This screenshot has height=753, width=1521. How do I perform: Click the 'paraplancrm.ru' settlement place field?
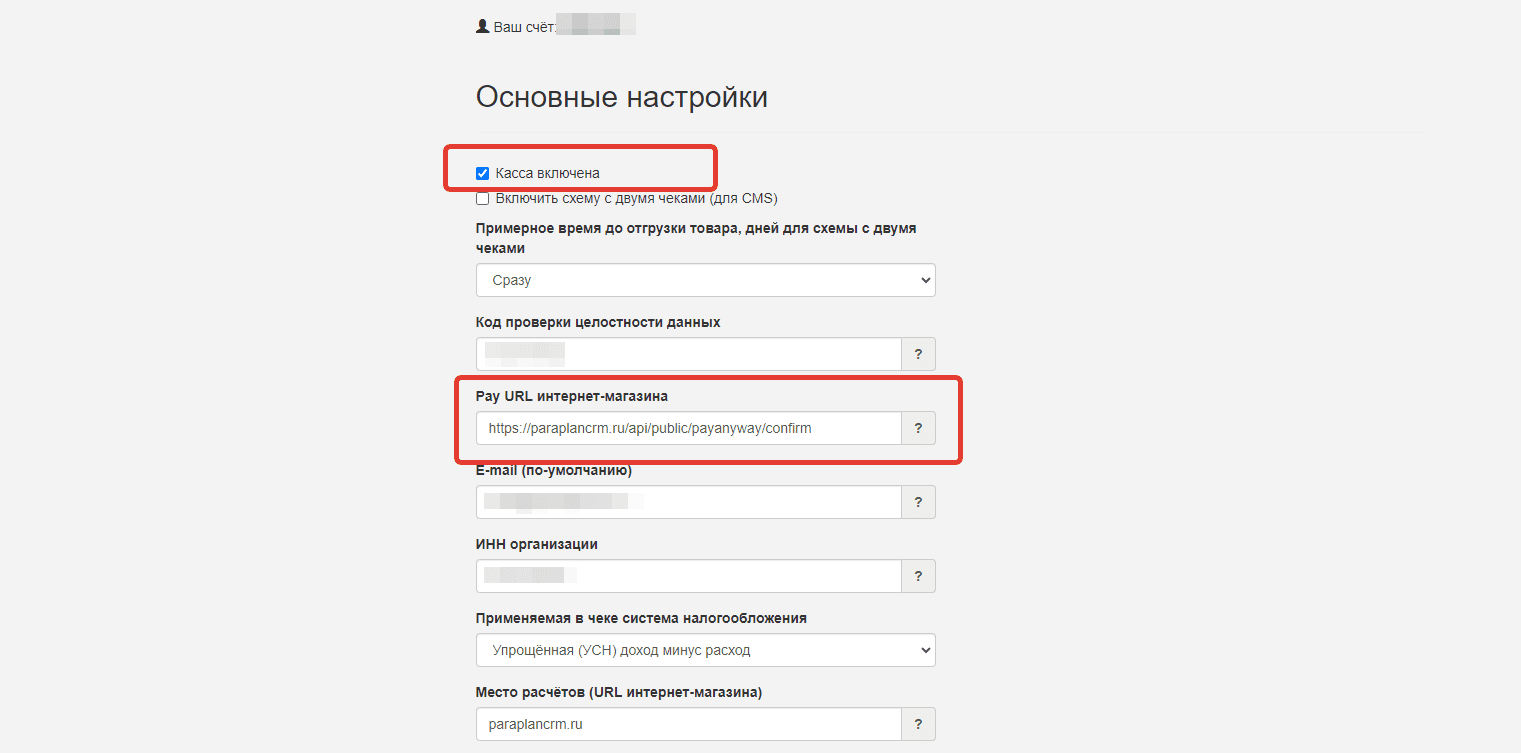689,724
